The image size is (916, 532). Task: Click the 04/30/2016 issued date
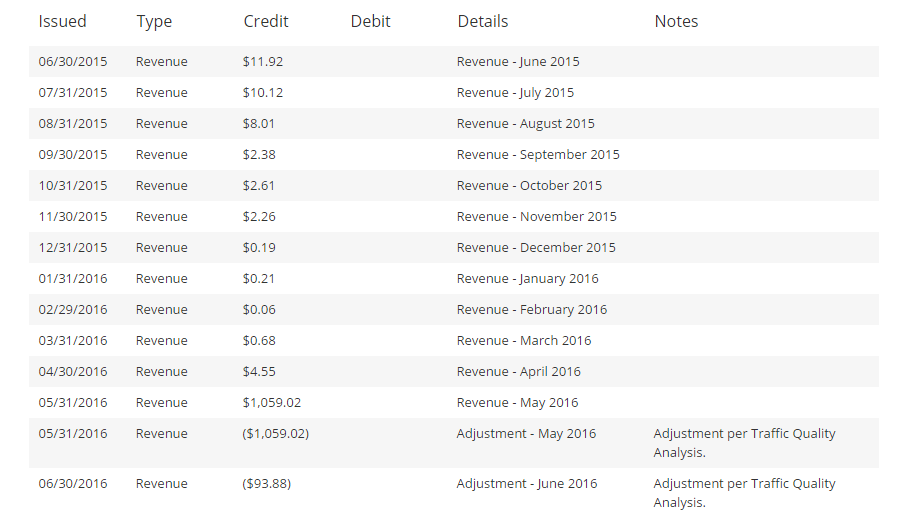(72, 371)
